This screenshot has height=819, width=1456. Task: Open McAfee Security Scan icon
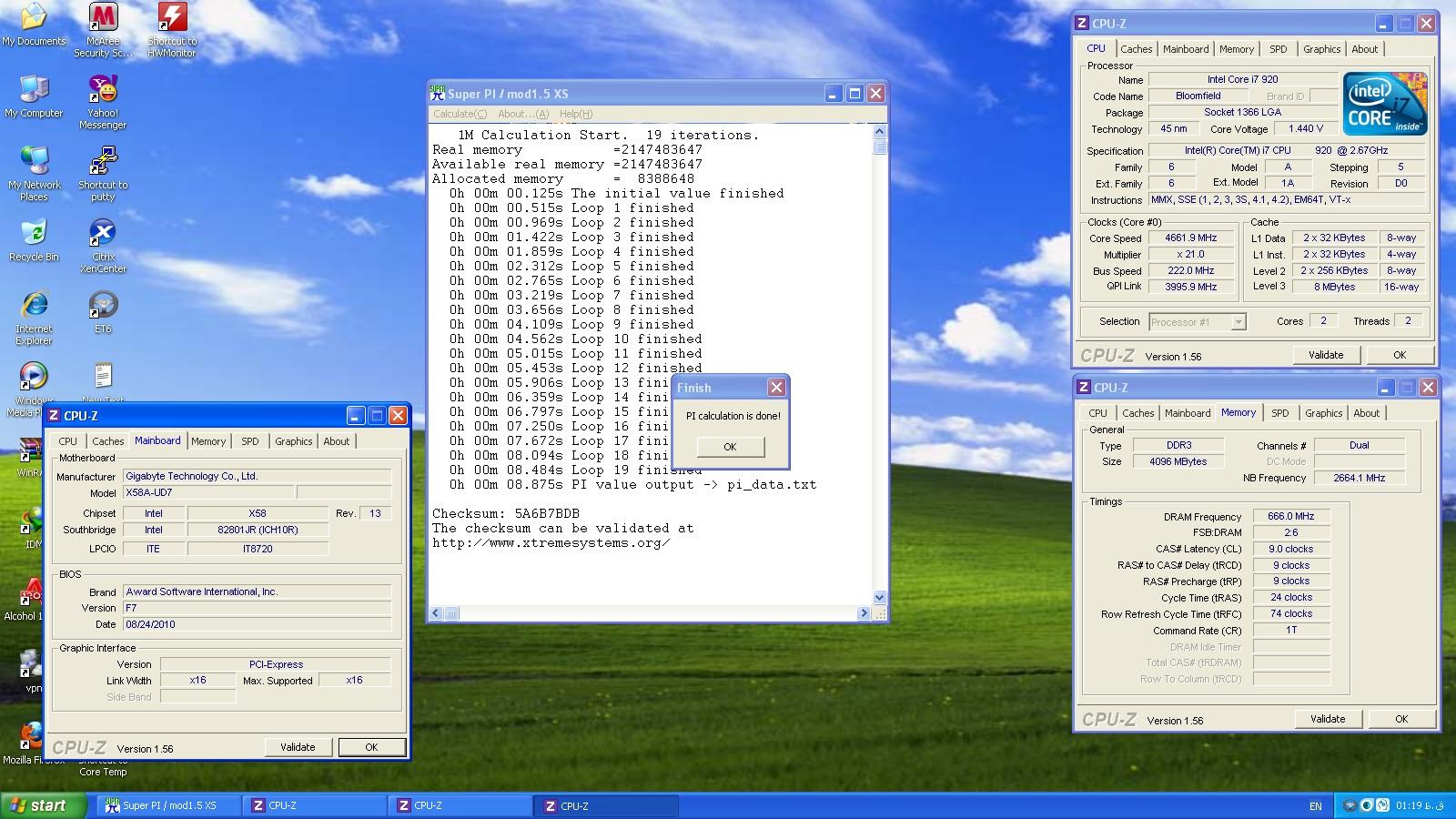pyautogui.click(x=103, y=29)
